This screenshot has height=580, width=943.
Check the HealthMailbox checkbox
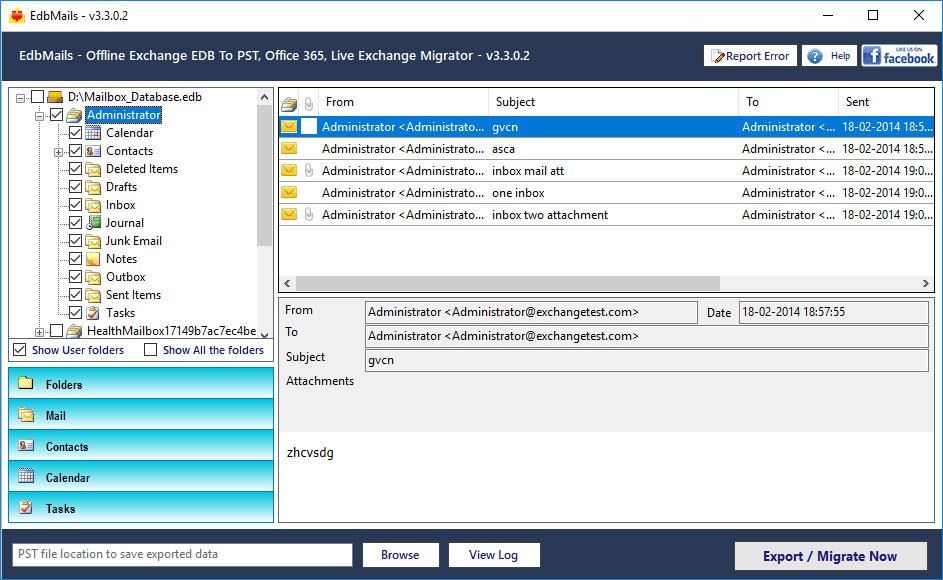point(56,331)
